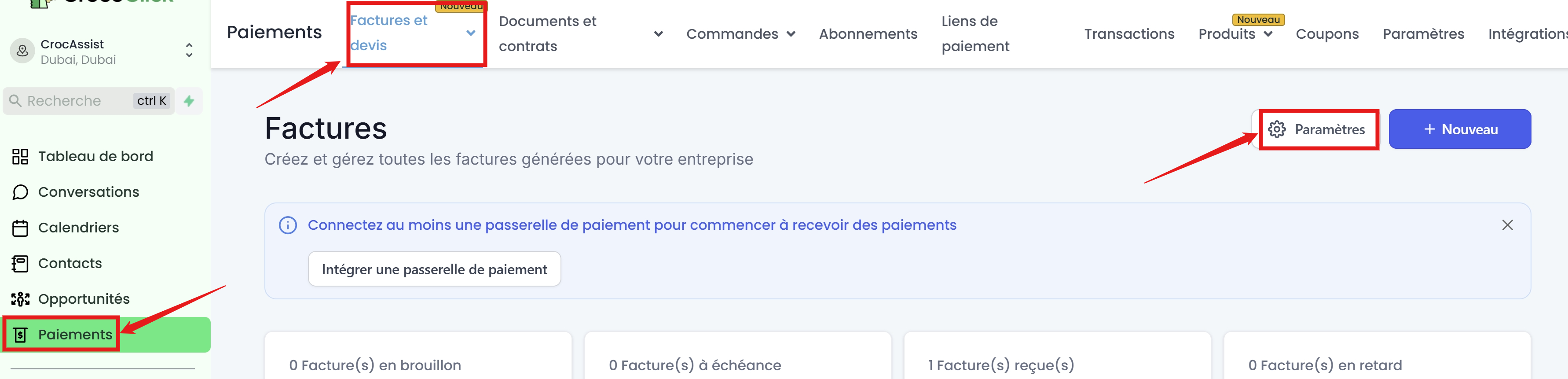This screenshot has width=1568, height=379.
Task: Click the info circle icon in the banner
Action: [x=288, y=225]
